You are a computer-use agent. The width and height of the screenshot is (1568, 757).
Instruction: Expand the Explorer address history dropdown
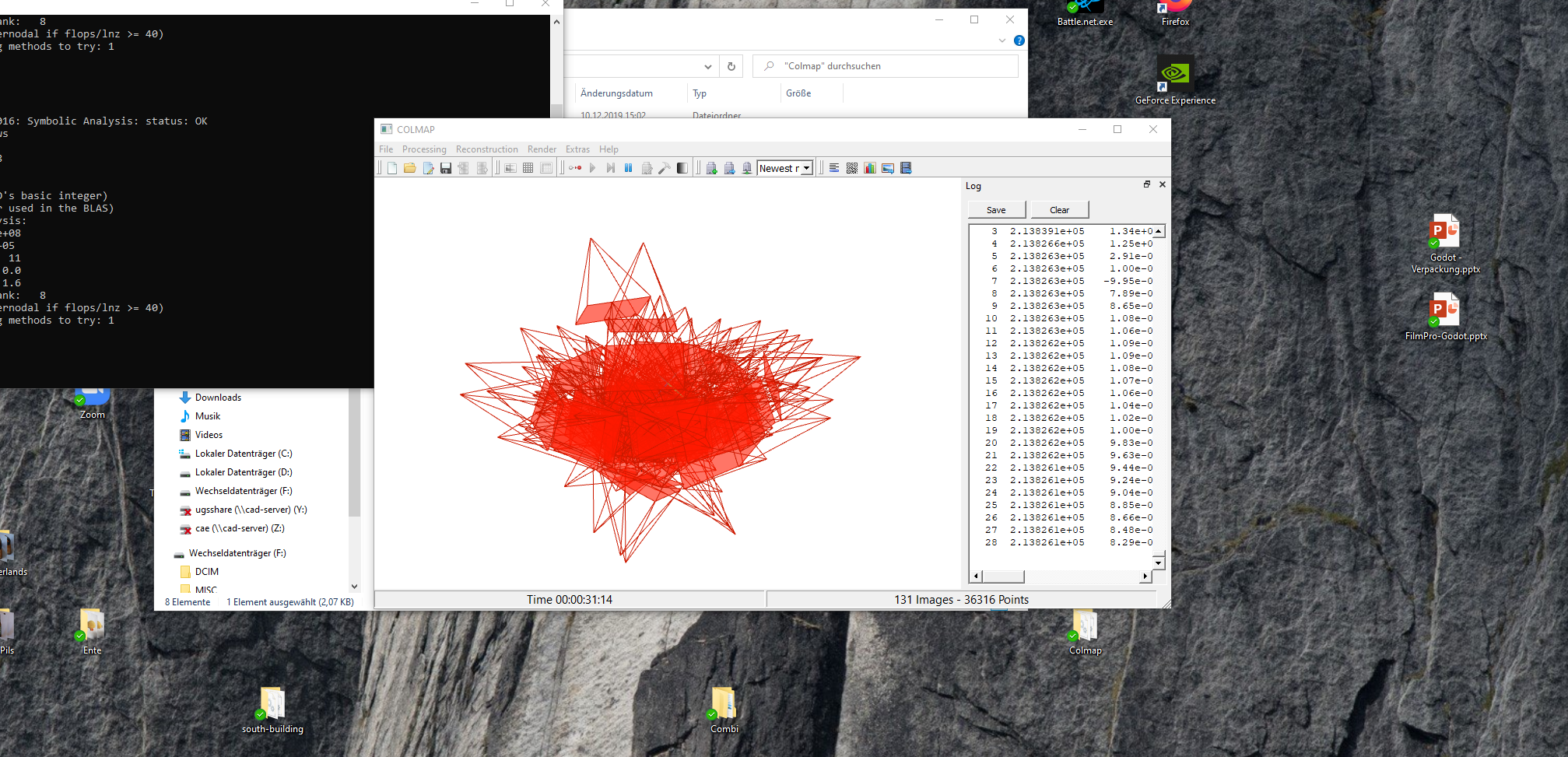707,66
